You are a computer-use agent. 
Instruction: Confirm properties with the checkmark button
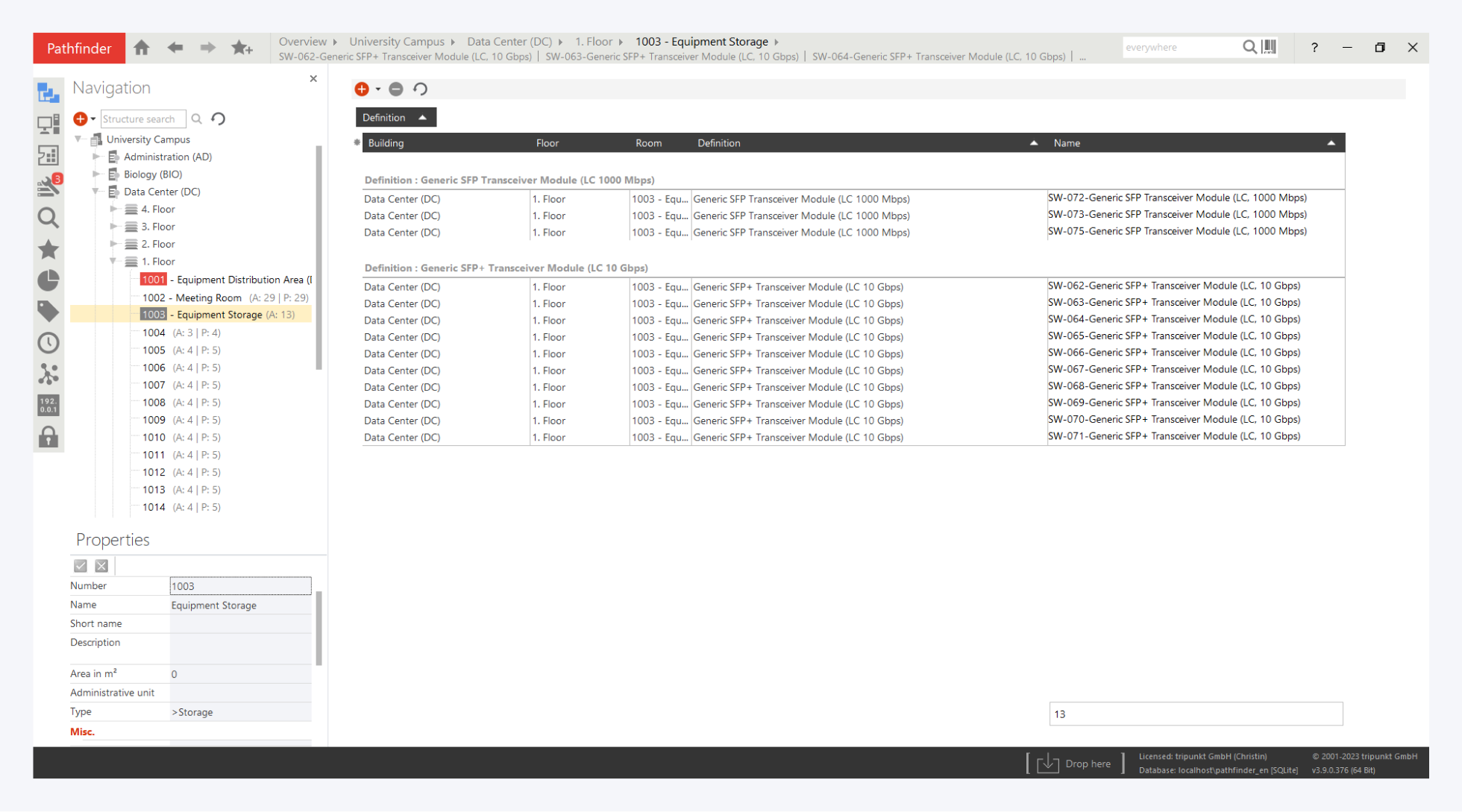pyautogui.click(x=81, y=566)
